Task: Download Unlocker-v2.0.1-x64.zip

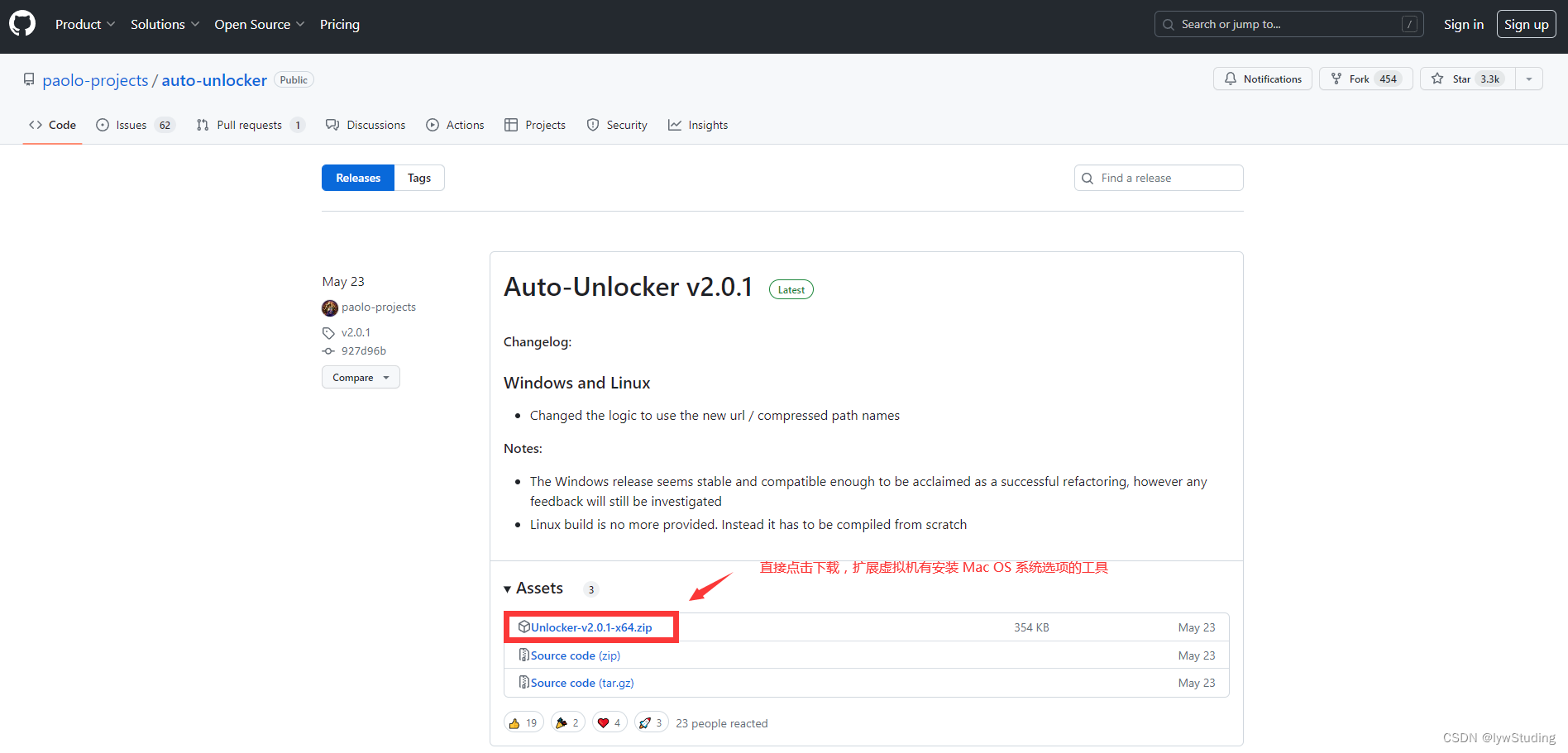Action: pyautogui.click(x=591, y=627)
